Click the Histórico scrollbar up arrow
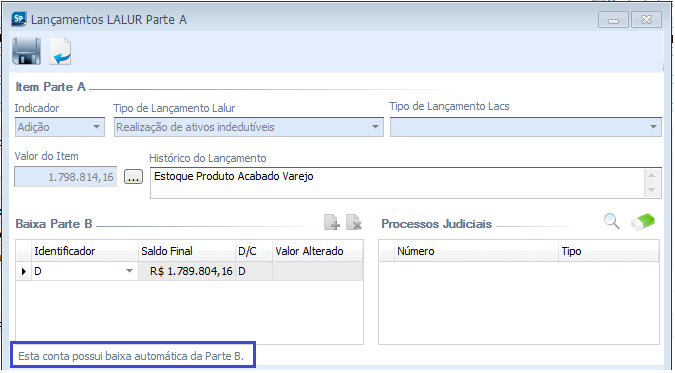 click(651, 175)
